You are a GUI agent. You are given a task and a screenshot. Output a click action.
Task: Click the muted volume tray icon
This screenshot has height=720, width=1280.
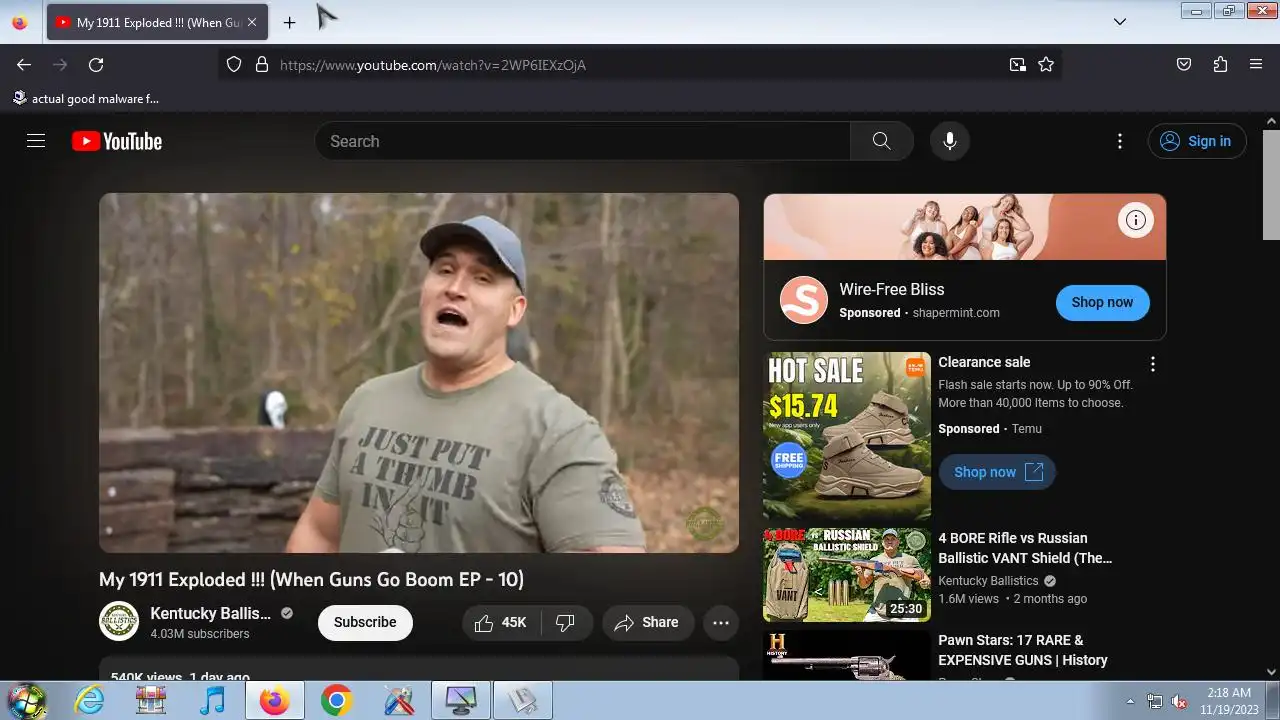click(x=1179, y=701)
